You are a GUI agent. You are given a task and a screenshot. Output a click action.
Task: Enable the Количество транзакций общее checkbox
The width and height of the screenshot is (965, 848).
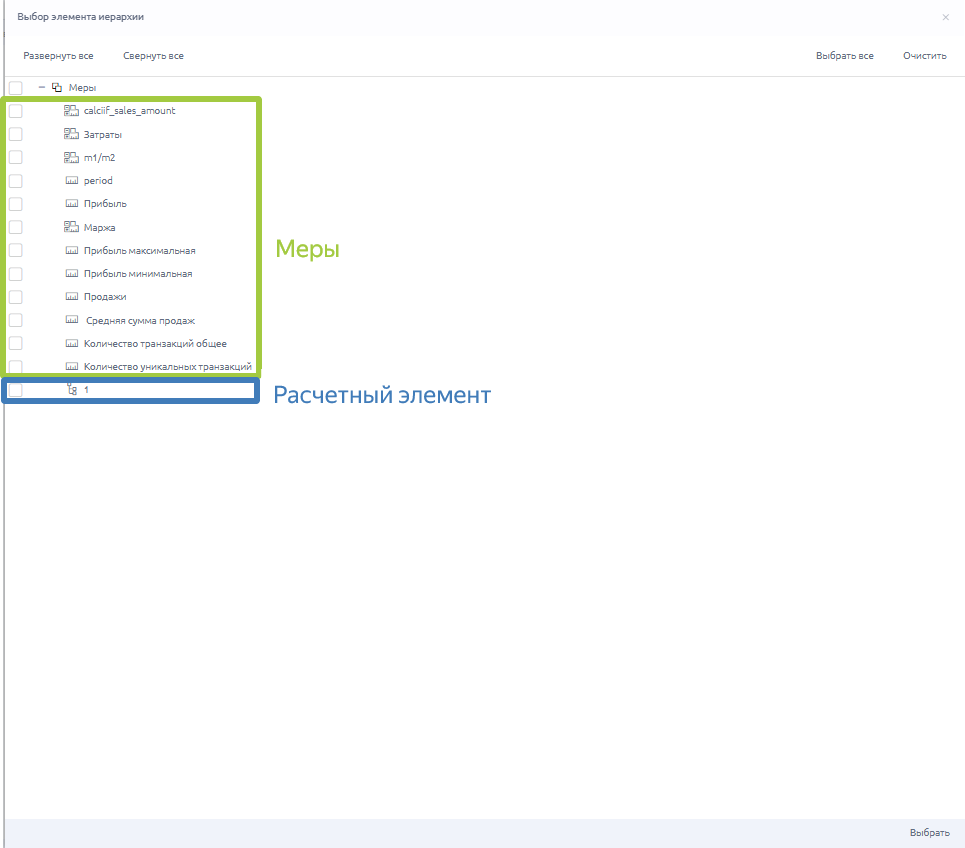15,343
